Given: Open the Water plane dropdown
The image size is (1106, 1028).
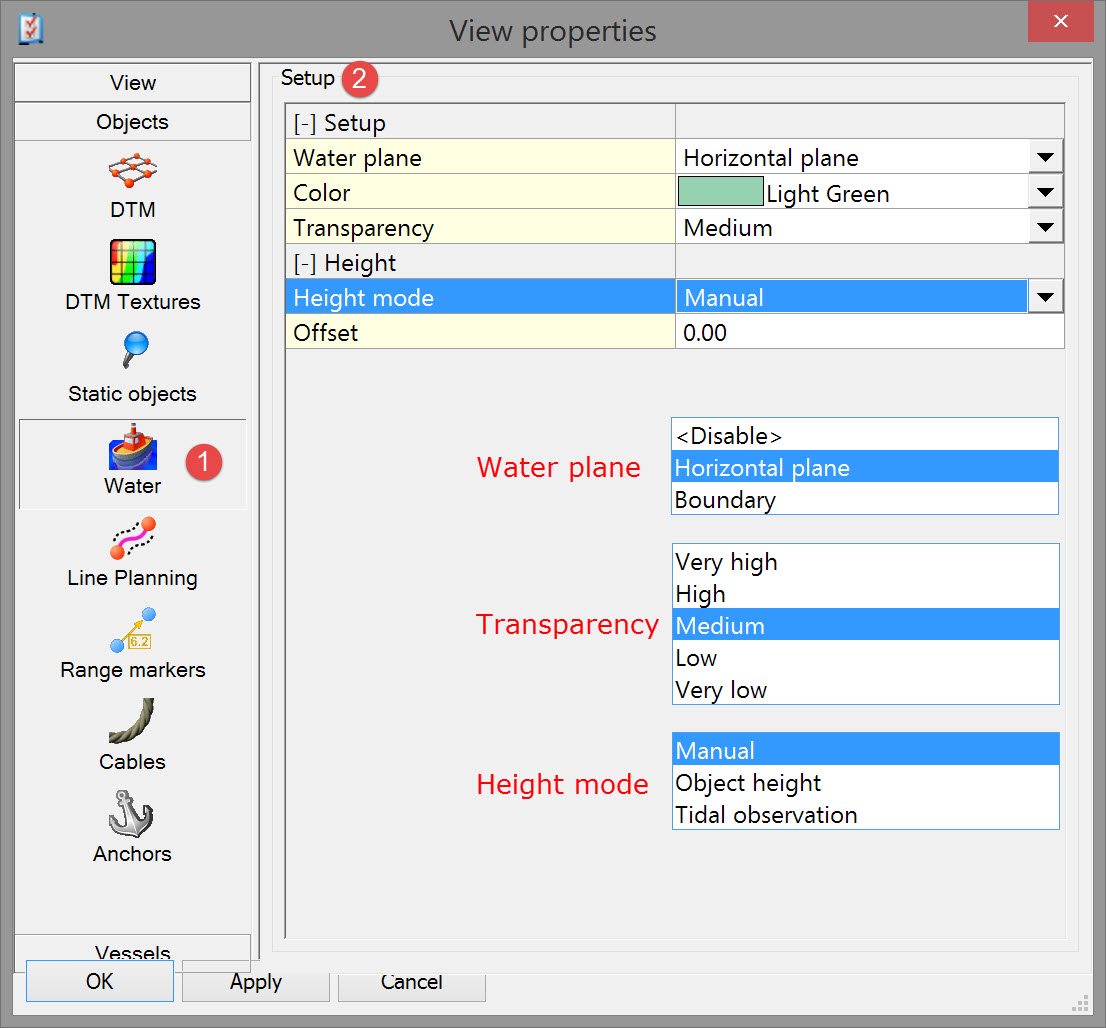Looking at the screenshot, I should 1045,158.
